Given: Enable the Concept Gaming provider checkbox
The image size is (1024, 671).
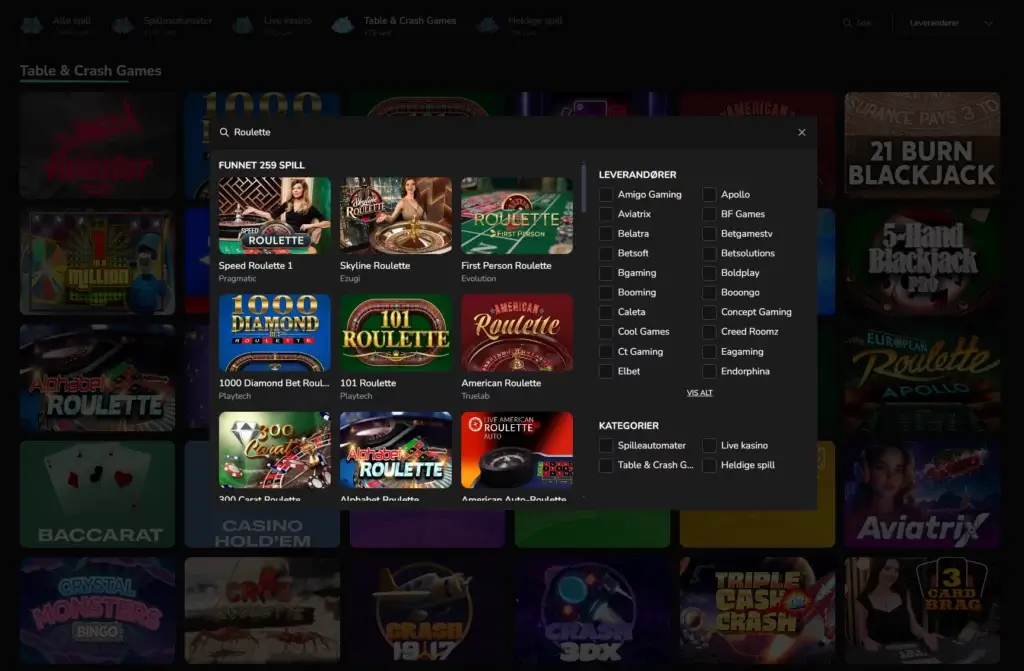Looking at the screenshot, I should pyautogui.click(x=709, y=312).
